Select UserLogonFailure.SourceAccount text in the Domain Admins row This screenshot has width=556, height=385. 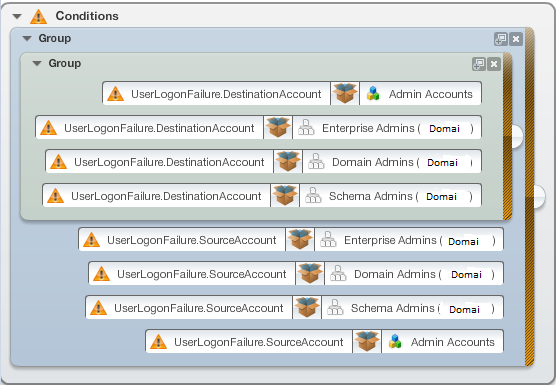pyautogui.click(x=201, y=274)
